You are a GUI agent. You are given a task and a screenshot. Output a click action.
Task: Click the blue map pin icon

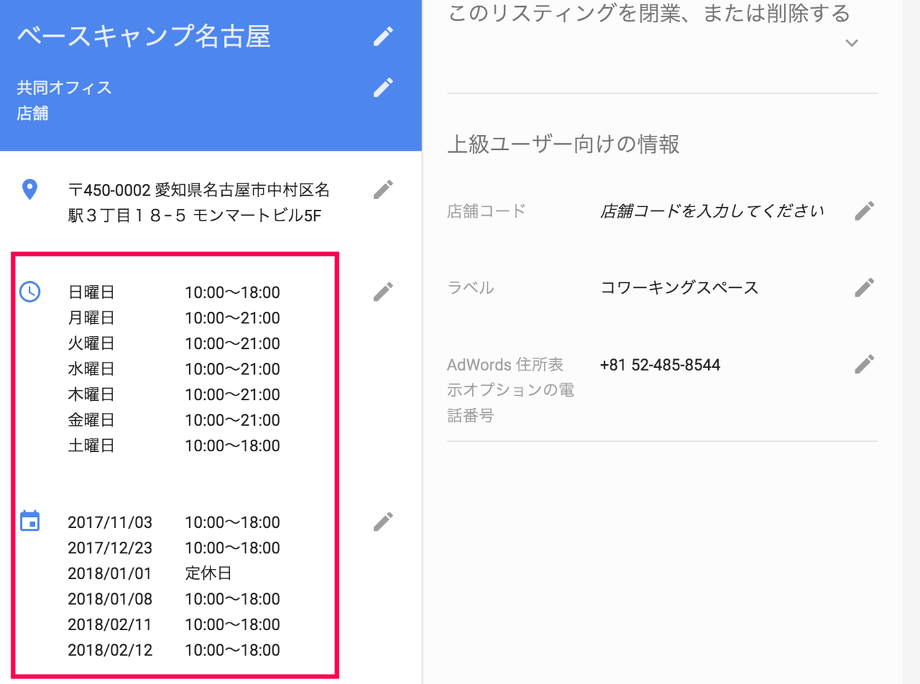click(30, 189)
